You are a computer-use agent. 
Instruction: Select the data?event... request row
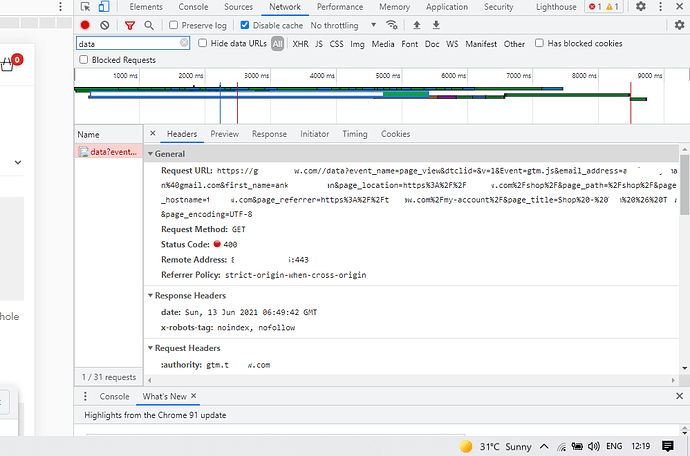click(109, 151)
